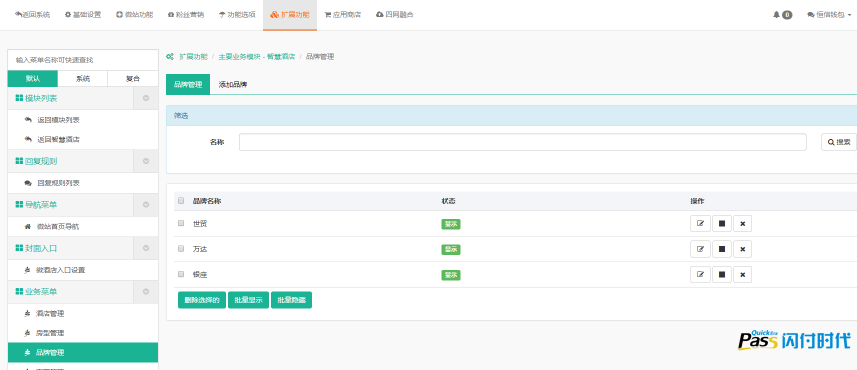Delete the 世贸 brand with X icon
Image resolution: width=857 pixels, height=370 pixels.
(x=742, y=224)
